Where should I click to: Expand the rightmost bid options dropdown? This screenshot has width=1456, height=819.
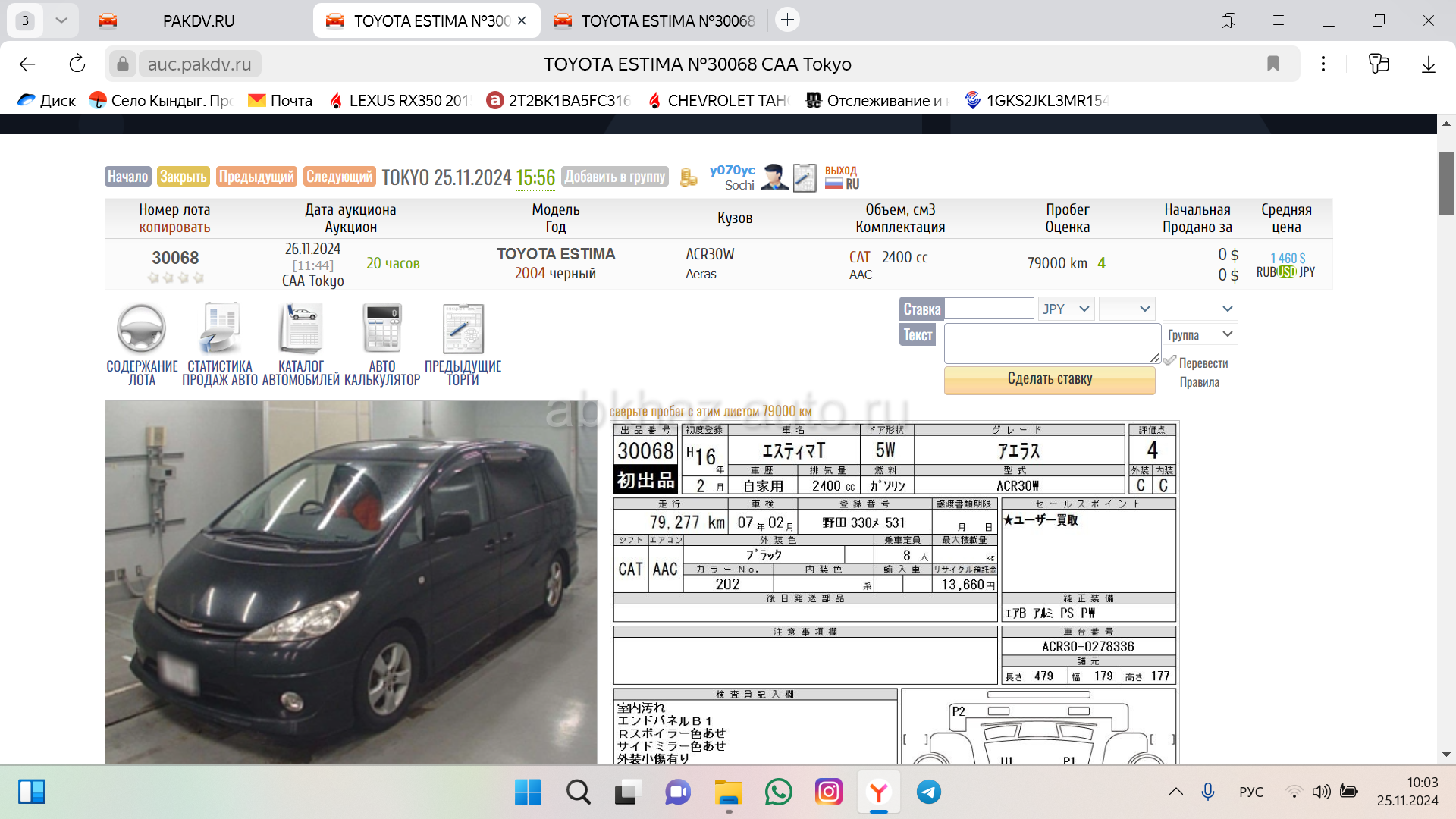[x=1200, y=309]
